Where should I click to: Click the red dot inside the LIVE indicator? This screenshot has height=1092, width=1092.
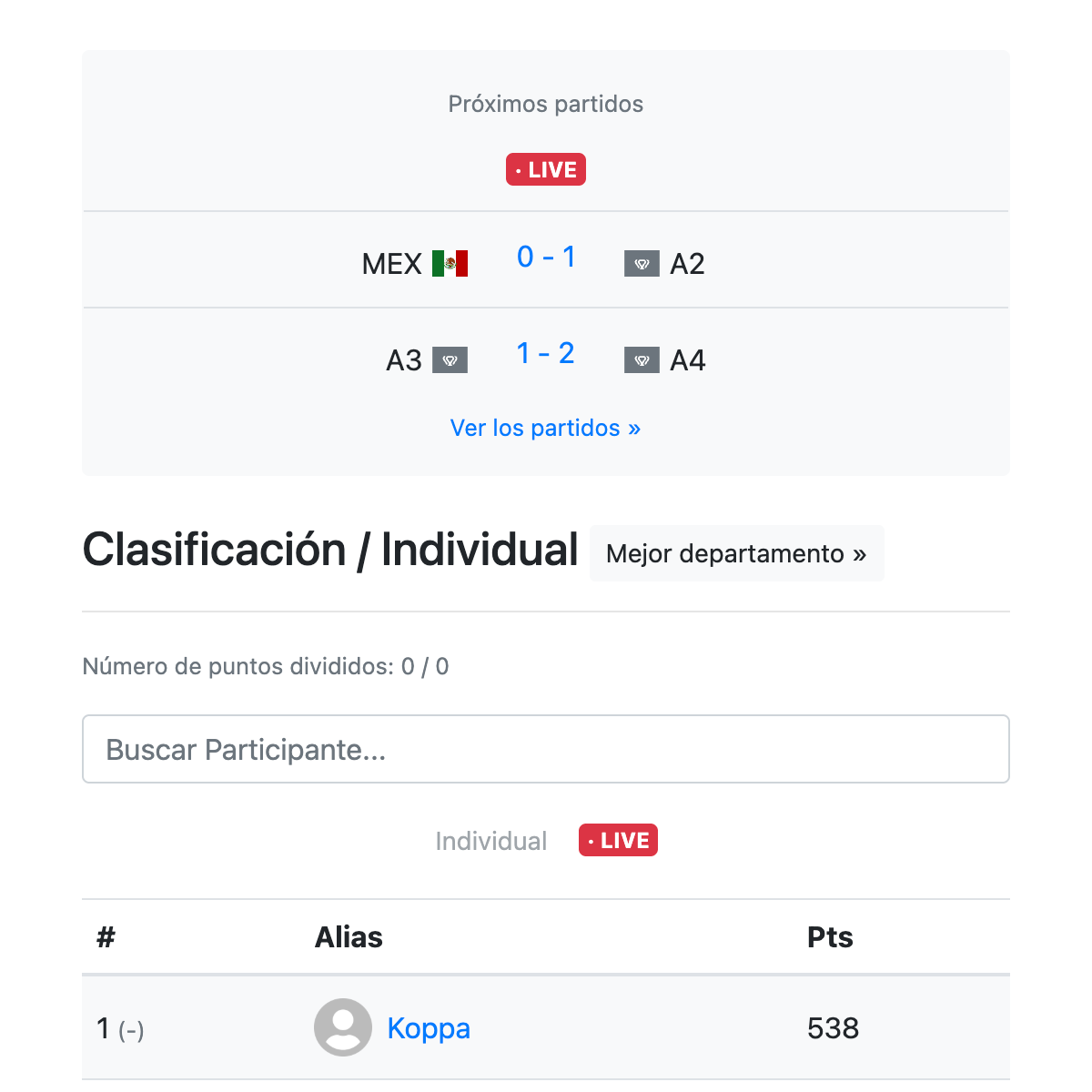point(520,169)
